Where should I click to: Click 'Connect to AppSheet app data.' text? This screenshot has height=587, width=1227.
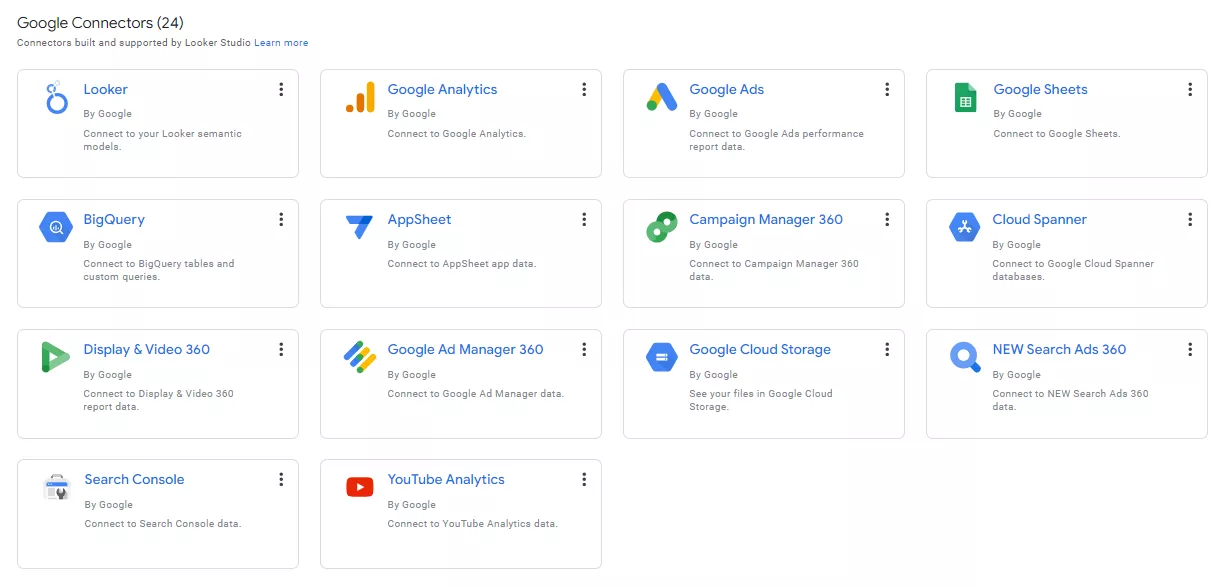[461, 264]
